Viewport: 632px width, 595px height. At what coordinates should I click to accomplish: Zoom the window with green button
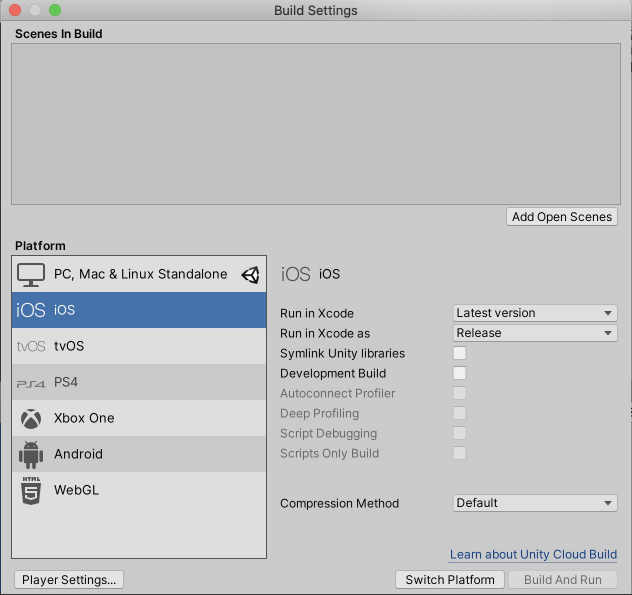[55, 10]
